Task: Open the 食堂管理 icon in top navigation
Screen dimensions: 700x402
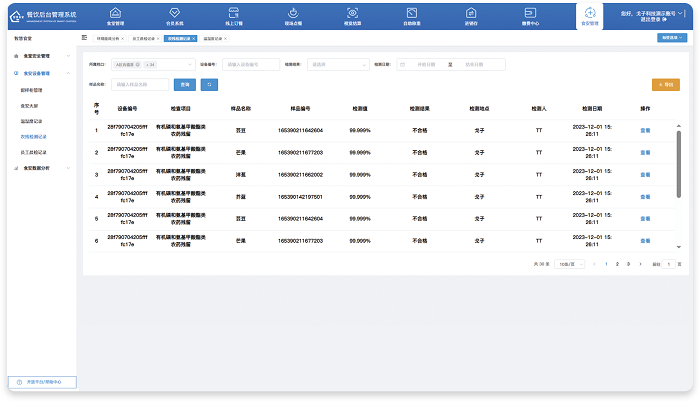Action: pyautogui.click(x=118, y=15)
